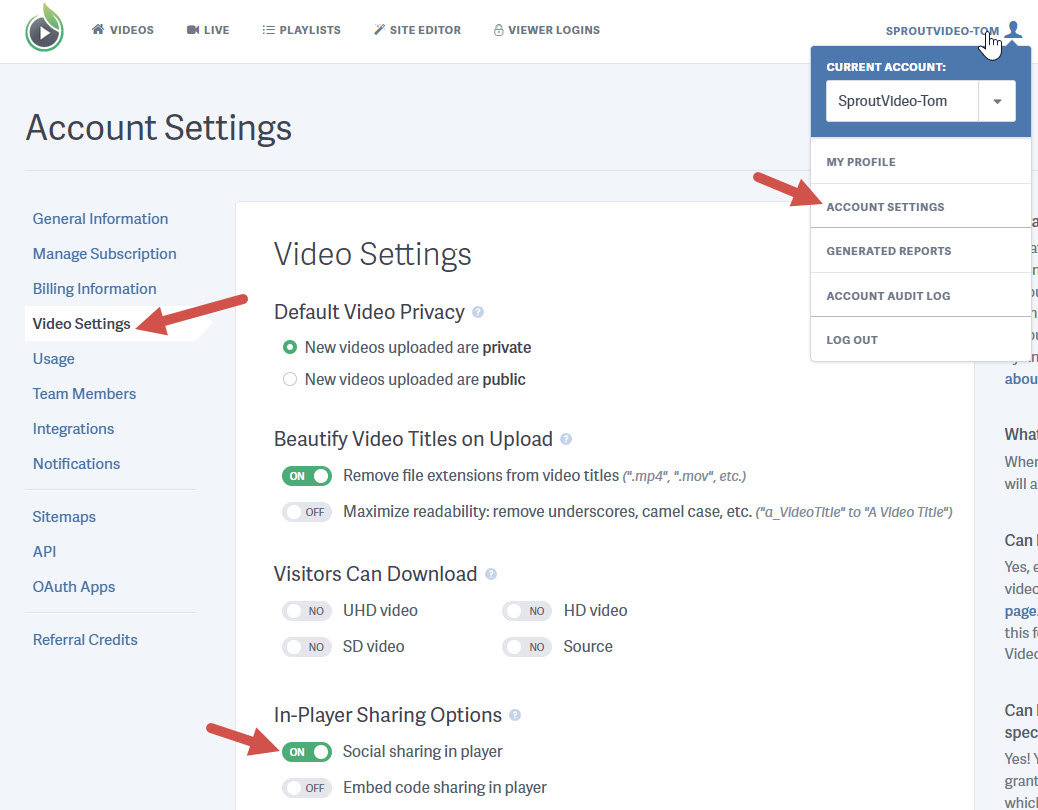Open Billing Information section

(95, 289)
